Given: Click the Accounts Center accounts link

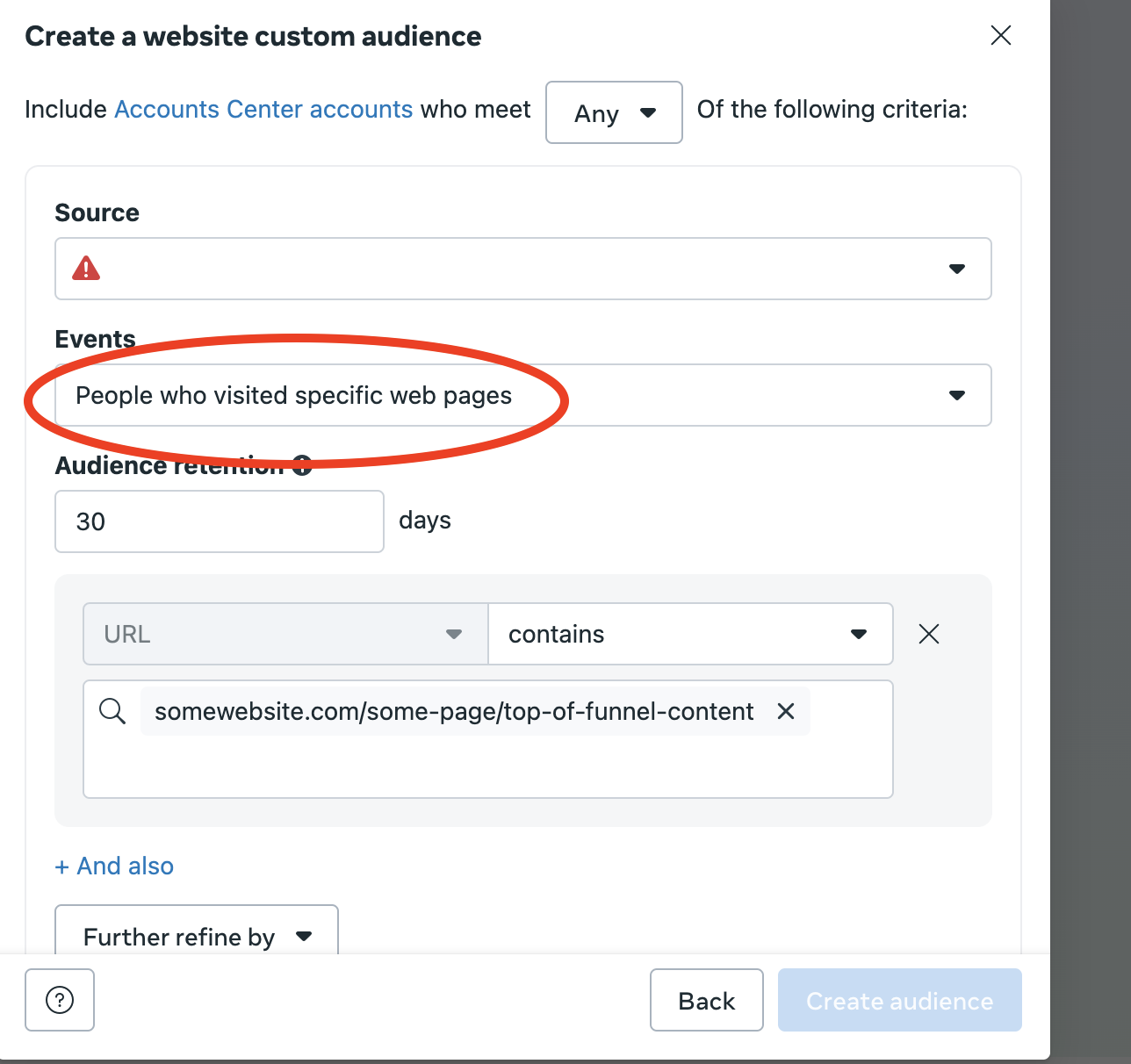Looking at the screenshot, I should (263, 110).
